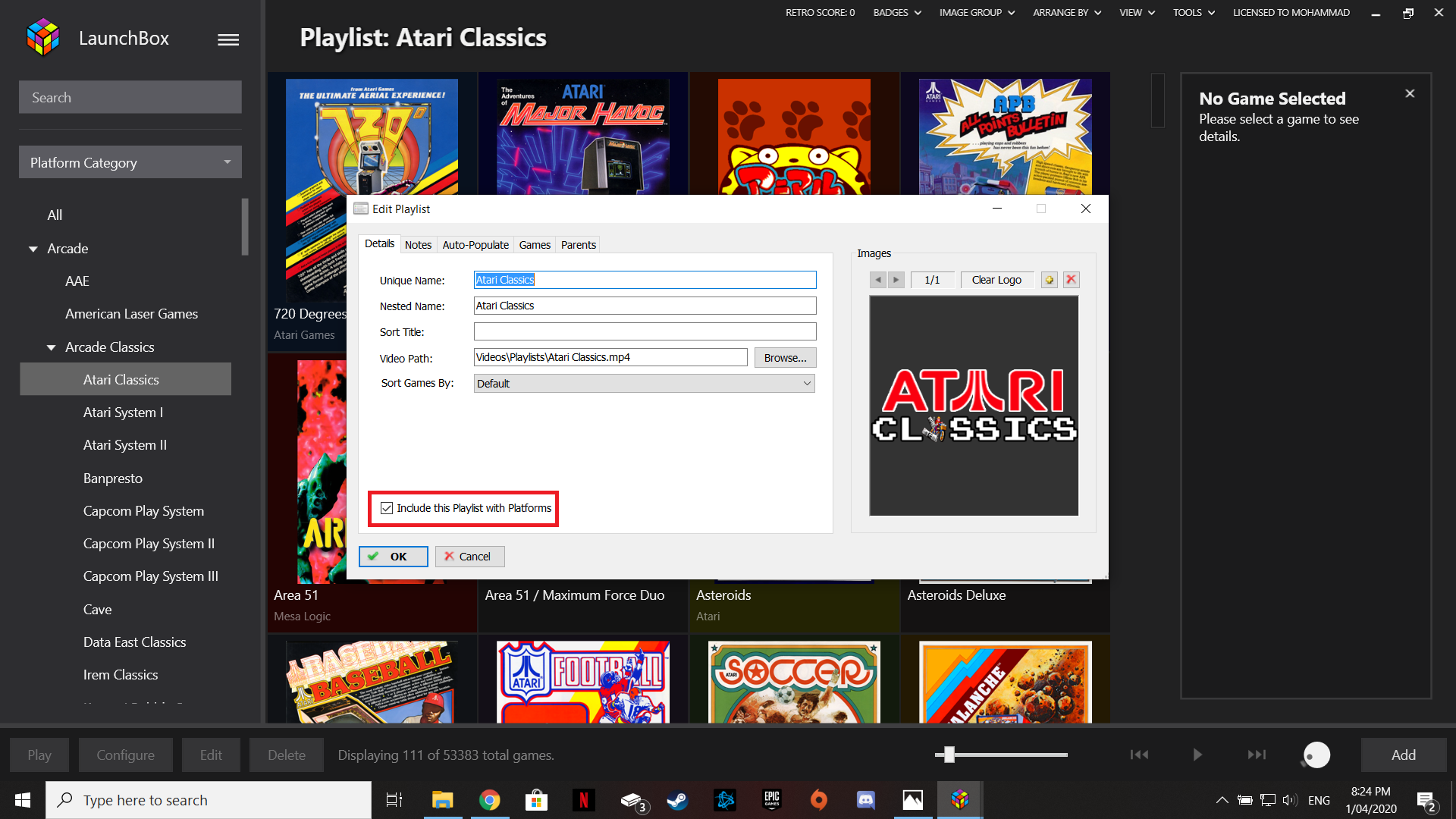Image resolution: width=1456 pixels, height=819 pixels.
Task: Open the Badges dropdown menu
Action: pyautogui.click(x=897, y=12)
